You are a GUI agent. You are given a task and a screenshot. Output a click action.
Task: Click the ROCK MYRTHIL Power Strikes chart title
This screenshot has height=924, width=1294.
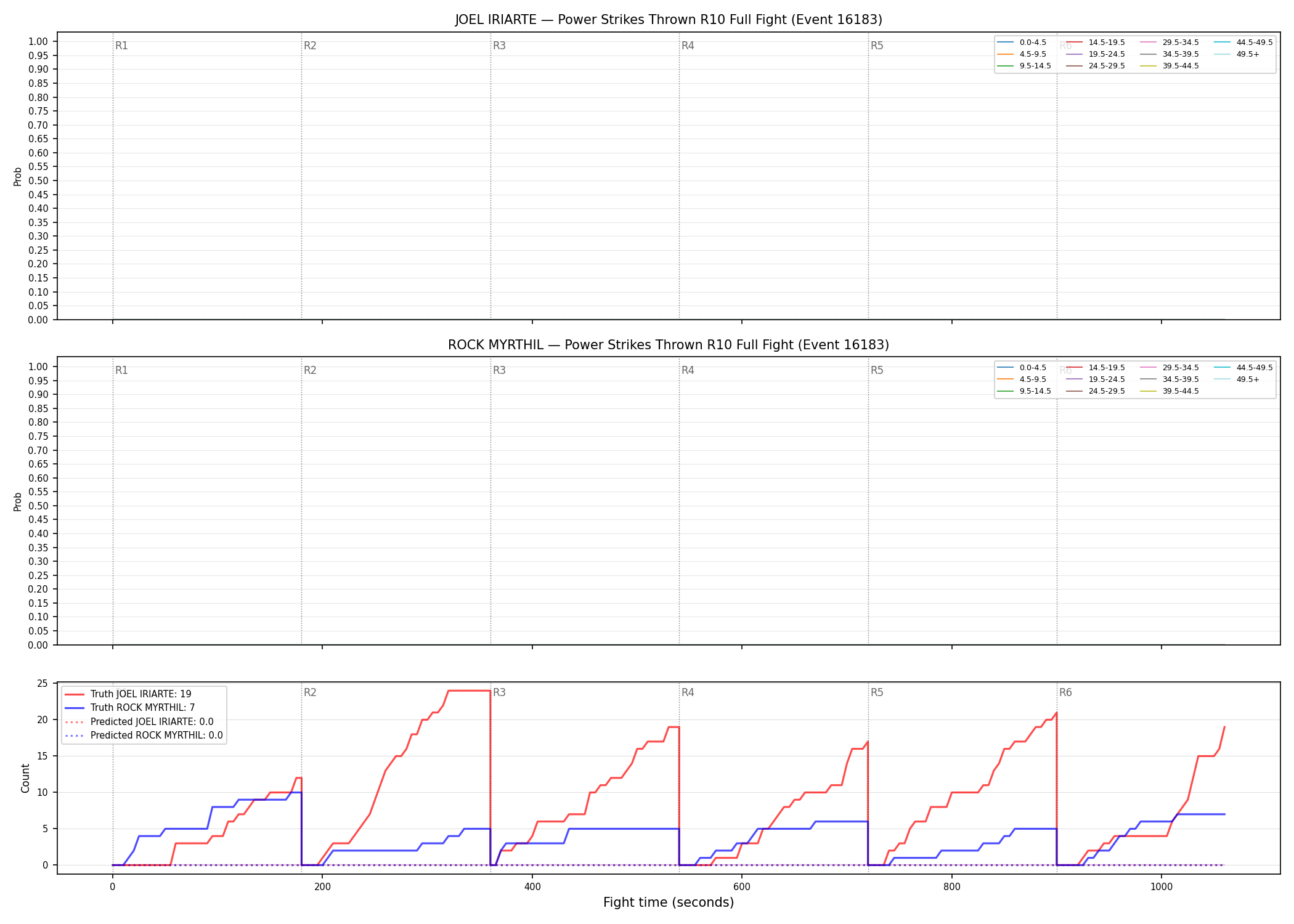point(669,345)
